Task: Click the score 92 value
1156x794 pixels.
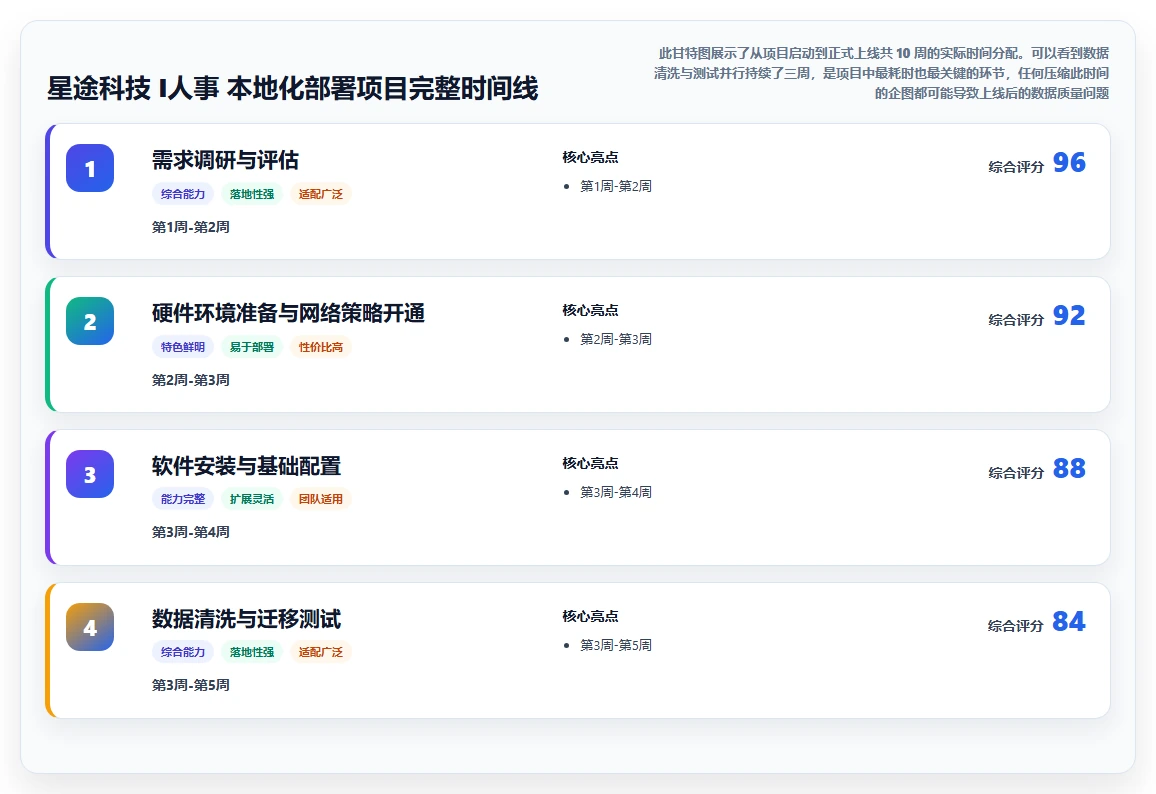Action: (1069, 316)
